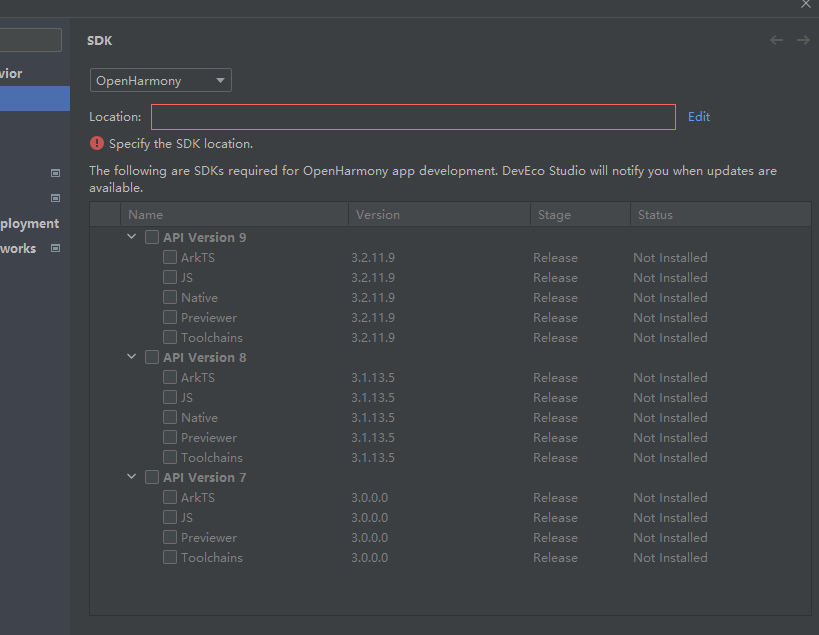The height and width of the screenshot is (635, 819).
Task: Click the back navigation arrow
Action: click(776, 40)
